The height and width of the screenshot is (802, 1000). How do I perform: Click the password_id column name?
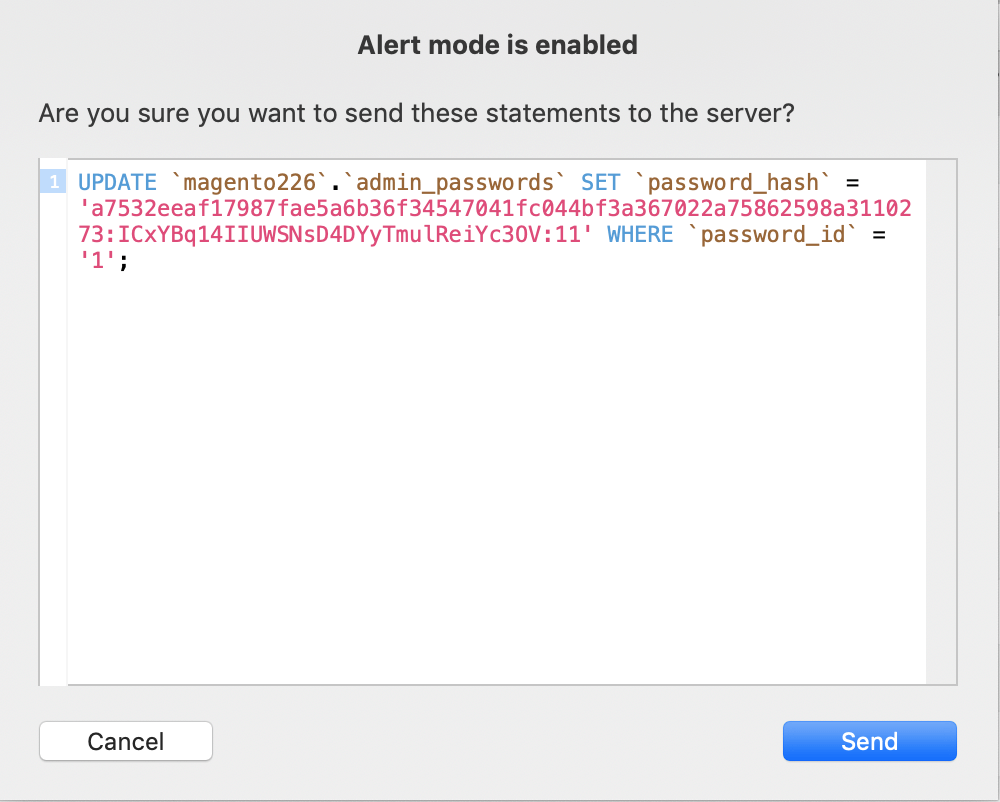point(772,235)
